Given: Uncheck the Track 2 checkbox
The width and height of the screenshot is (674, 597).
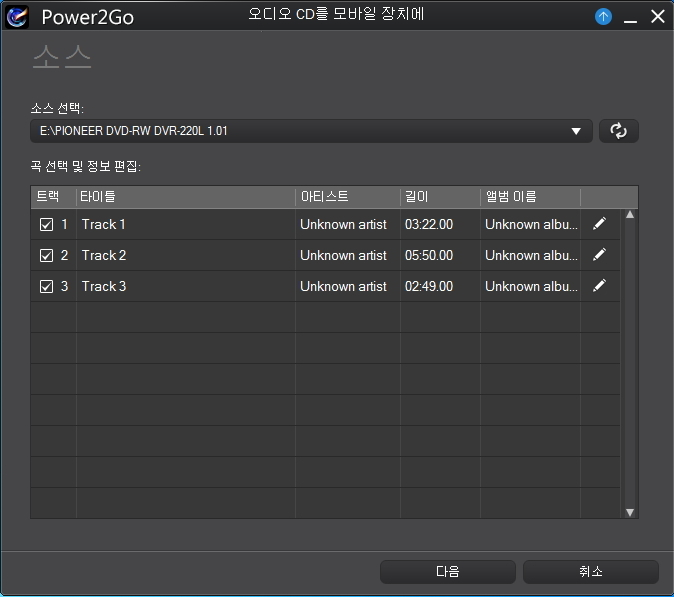Looking at the screenshot, I should (46, 255).
